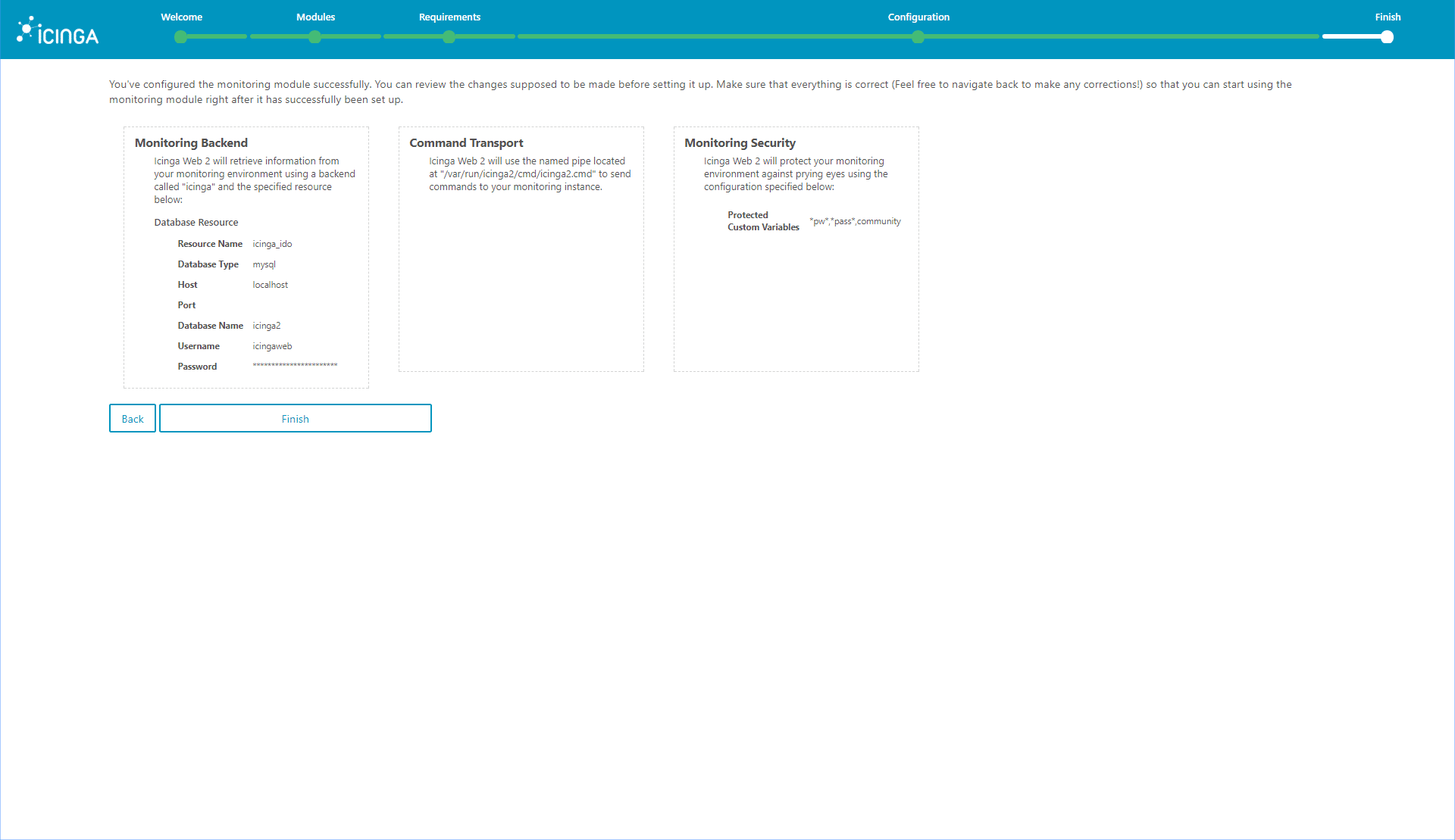Go to the Welcome wizard step
Viewport: 1455px width, 840px height.
pos(181,17)
